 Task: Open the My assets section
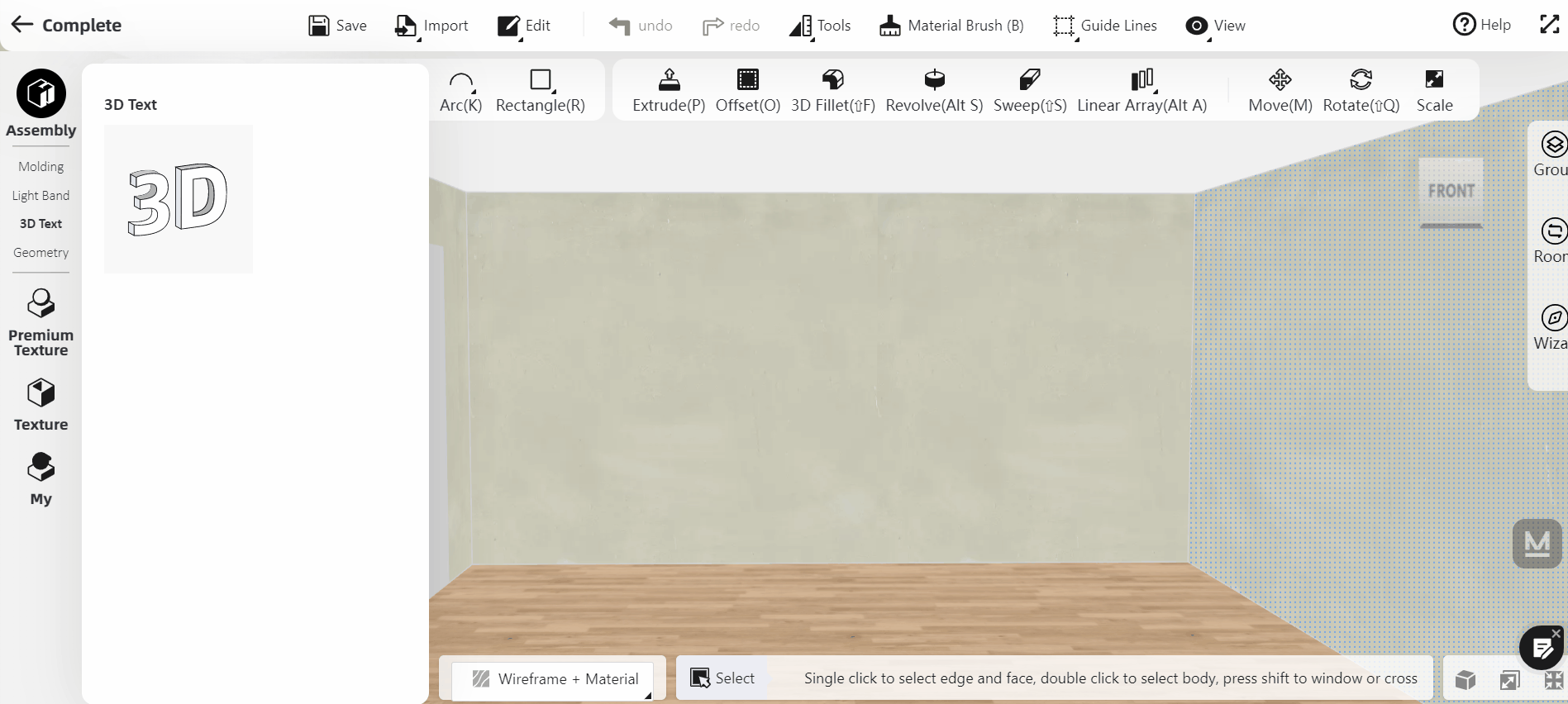tap(41, 479)
